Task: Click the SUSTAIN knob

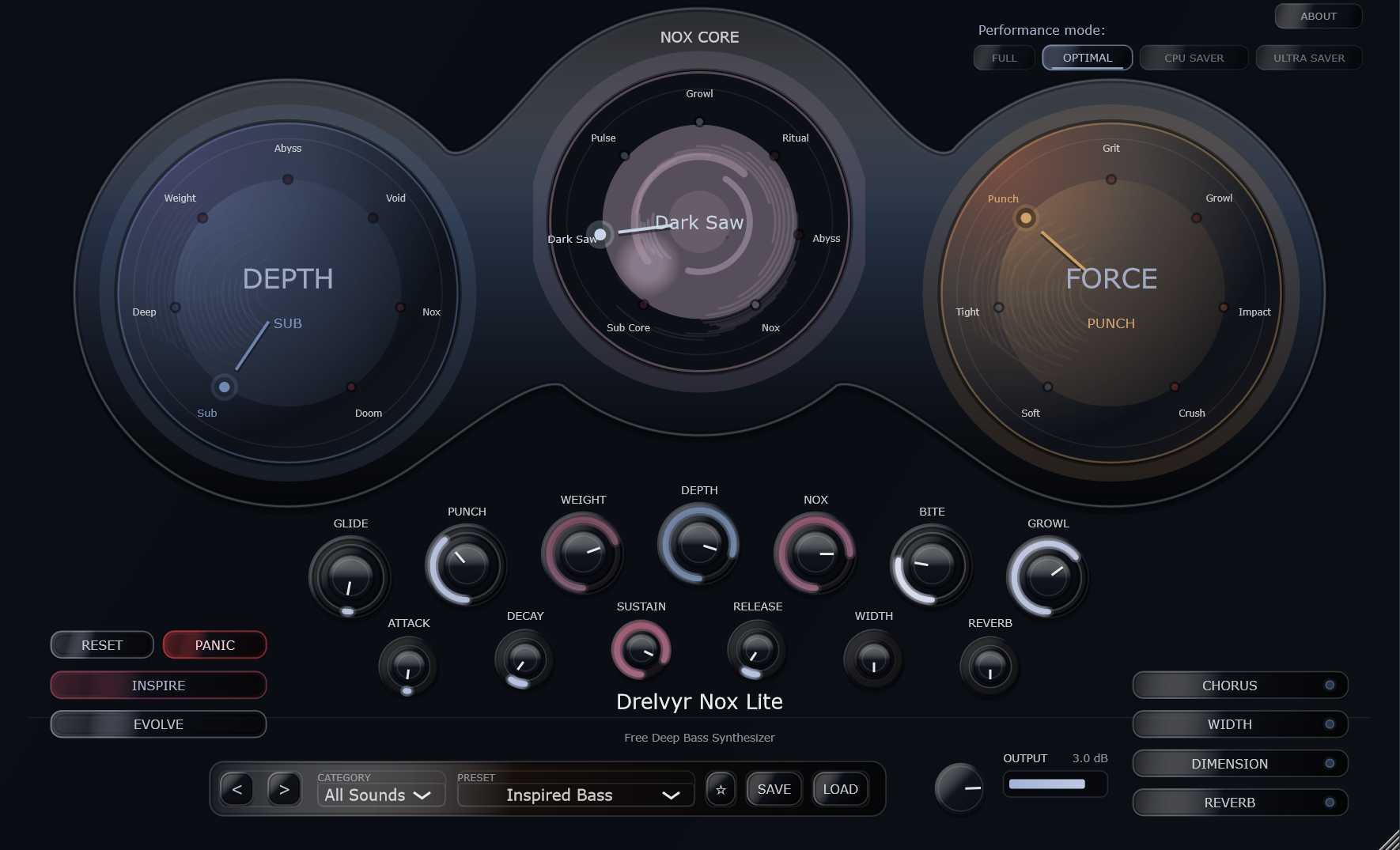Action: [641, 649]
